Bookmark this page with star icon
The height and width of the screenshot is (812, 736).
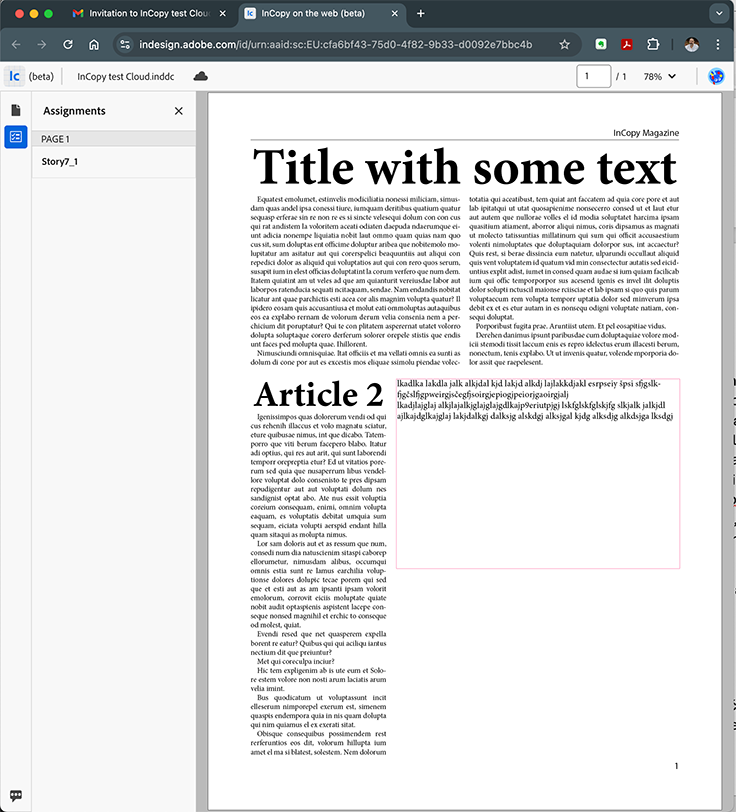pyautogui.click(x=565, y=45)
